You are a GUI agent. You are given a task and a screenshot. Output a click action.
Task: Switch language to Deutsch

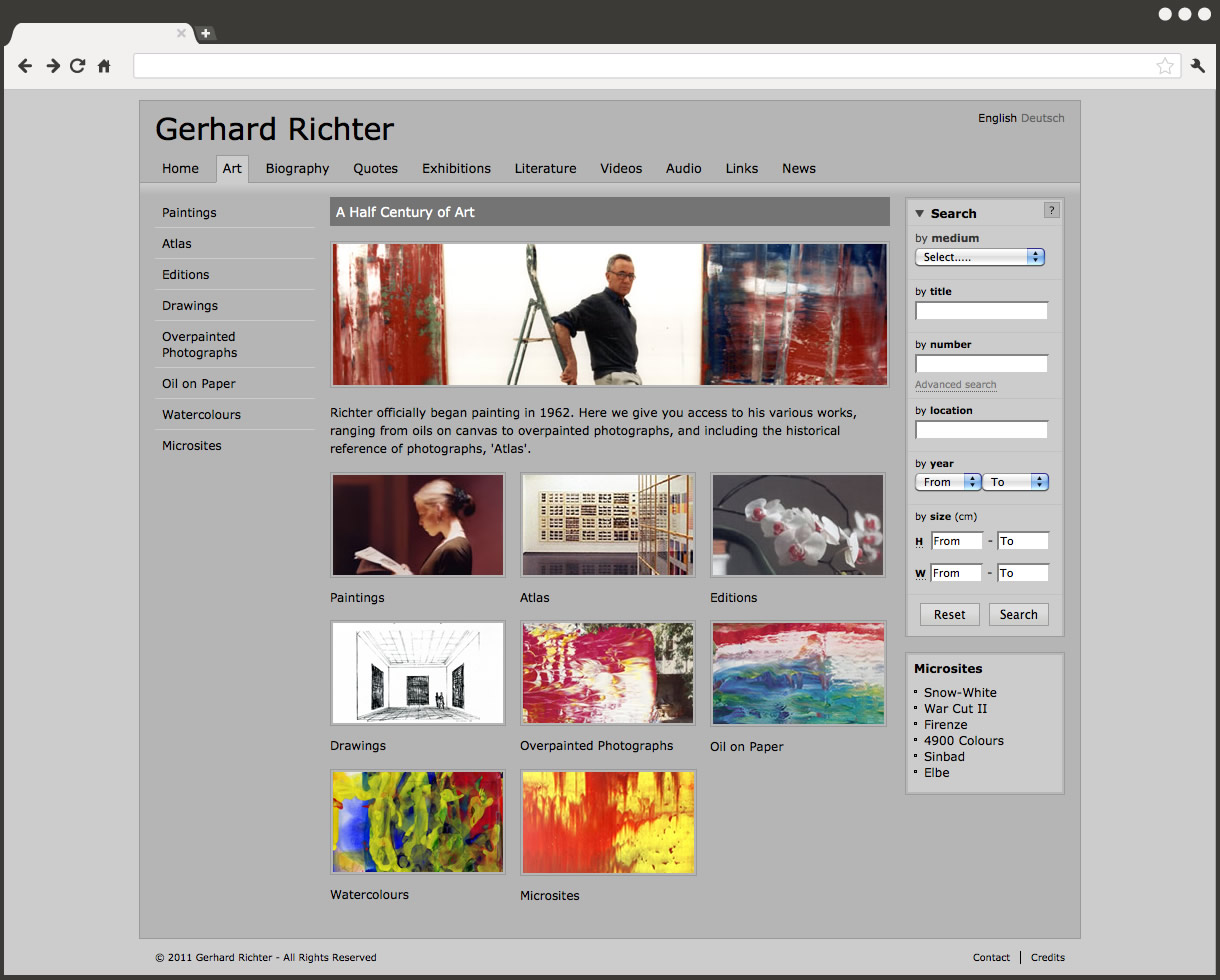pos(1042,118)
